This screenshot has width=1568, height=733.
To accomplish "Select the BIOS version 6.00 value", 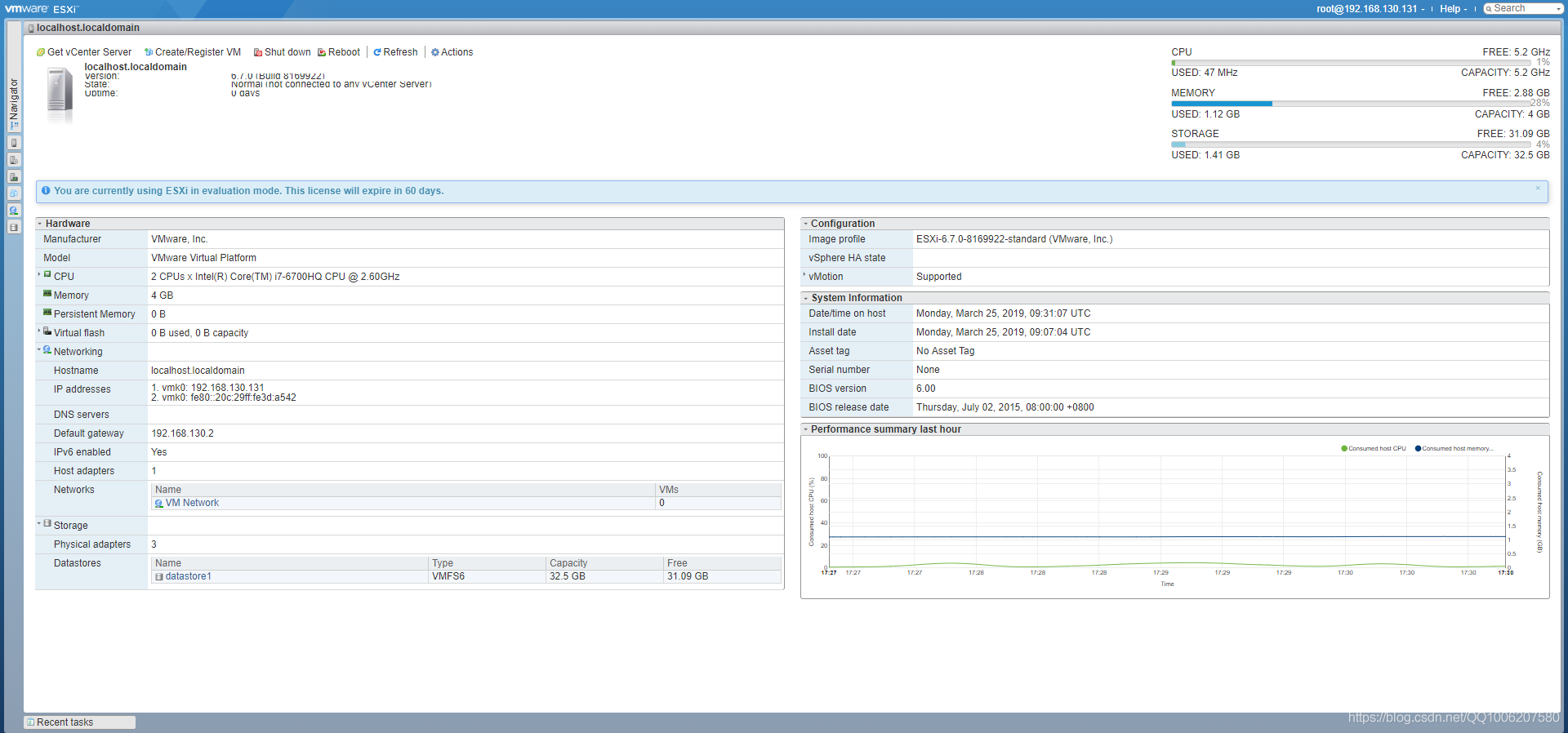I will point(926,389).
